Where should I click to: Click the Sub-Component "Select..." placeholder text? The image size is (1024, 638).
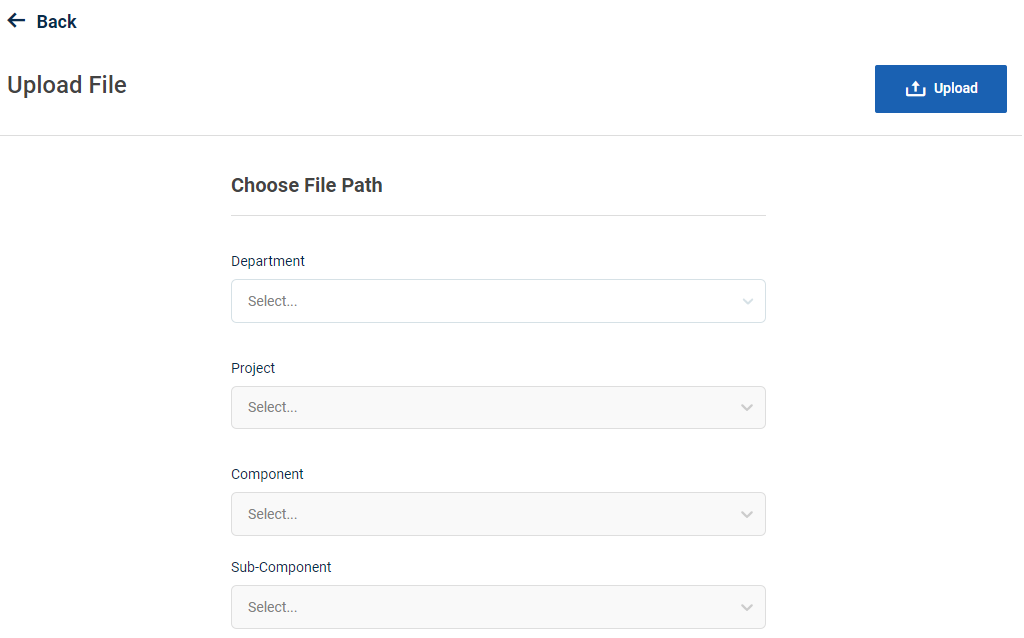273,607
